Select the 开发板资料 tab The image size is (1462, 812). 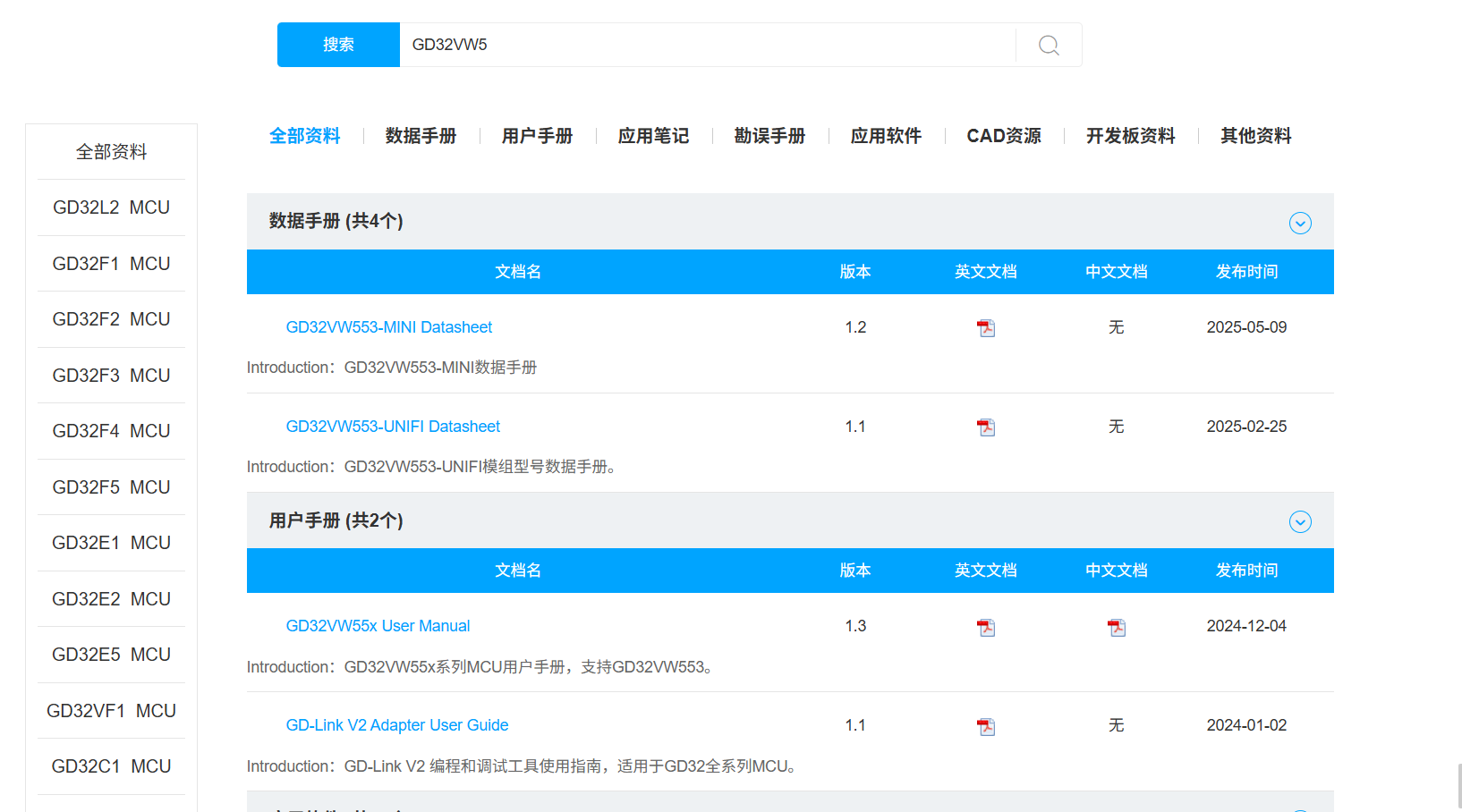(1130, 136)
